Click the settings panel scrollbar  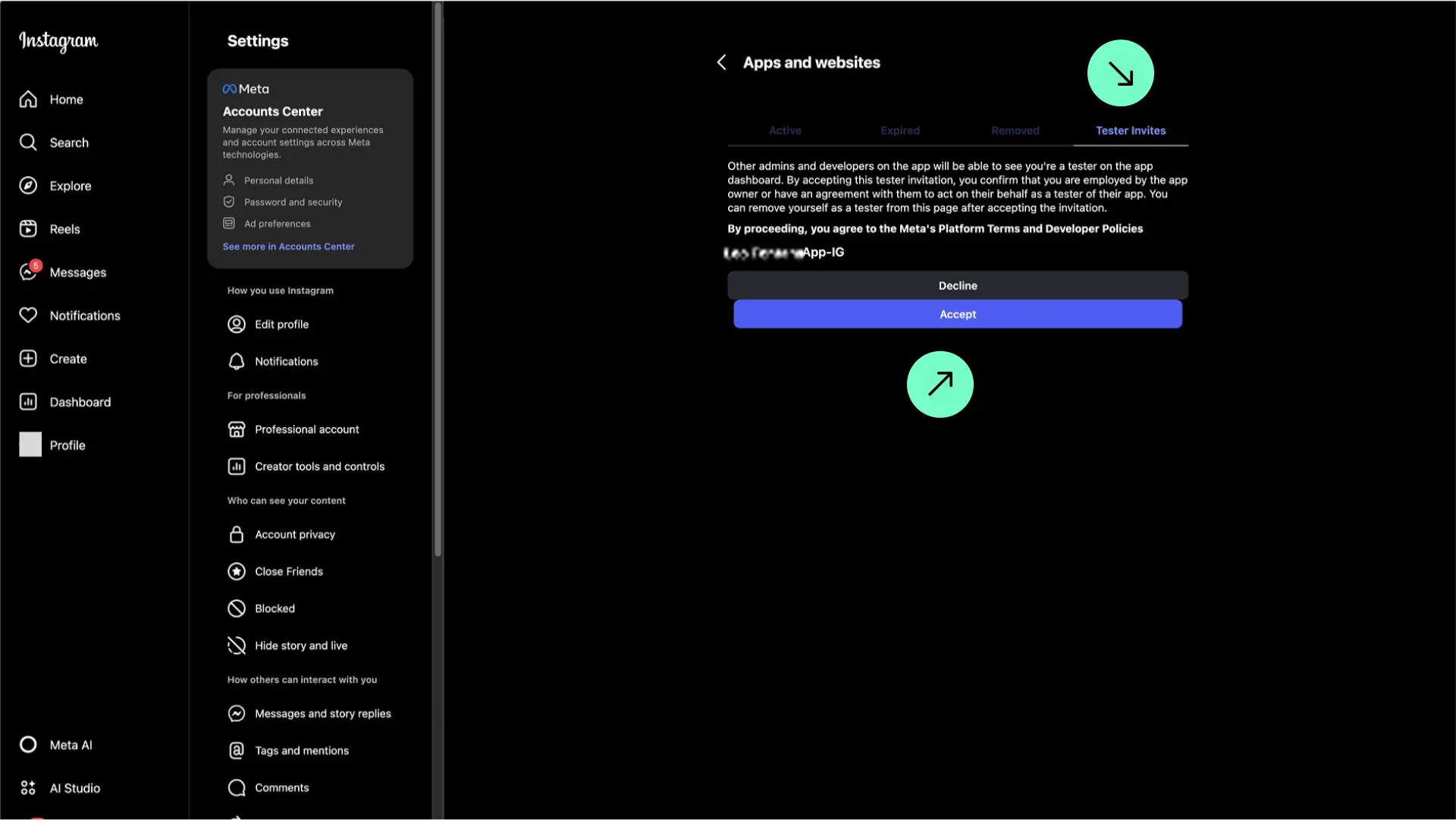pos(438,281)
